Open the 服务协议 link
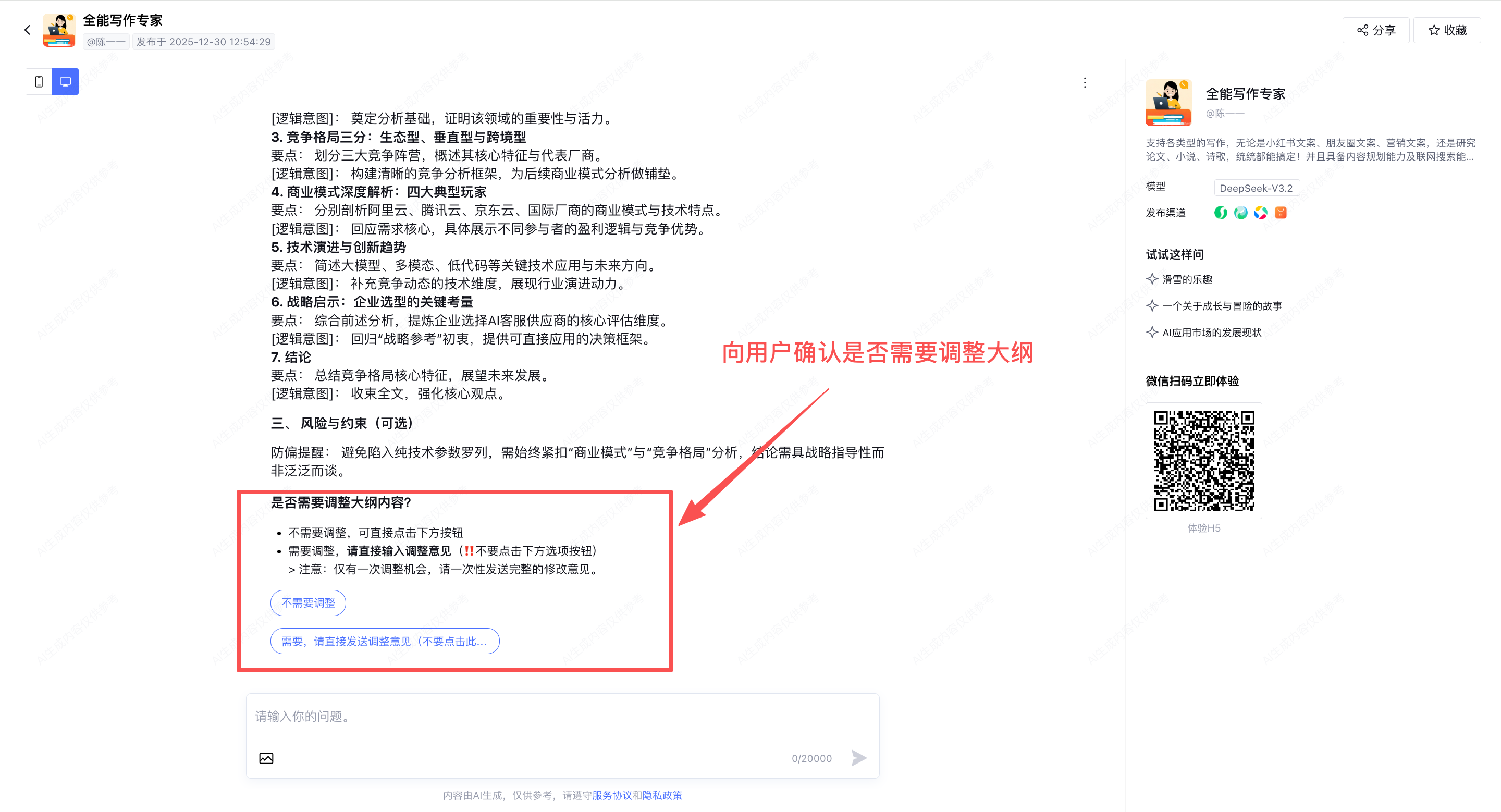Viewport: 1501px width, 812px height. tap(612, 796)
